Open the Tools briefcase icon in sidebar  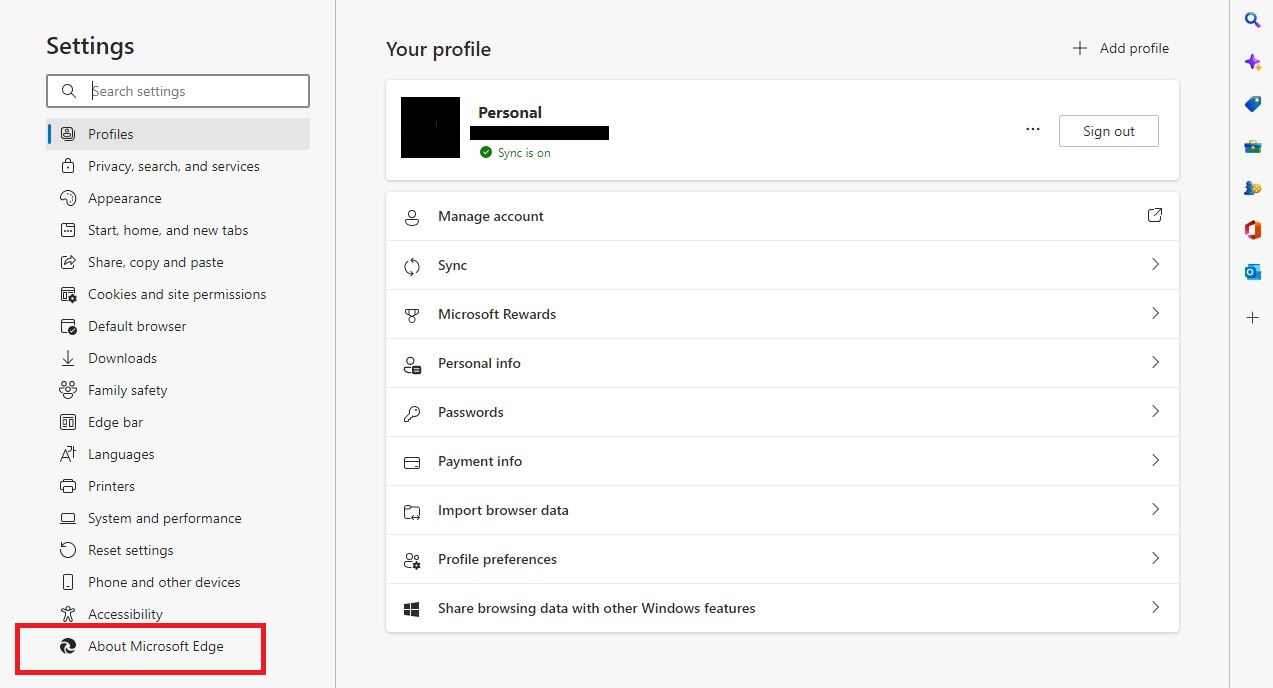tap(1252, 146)
